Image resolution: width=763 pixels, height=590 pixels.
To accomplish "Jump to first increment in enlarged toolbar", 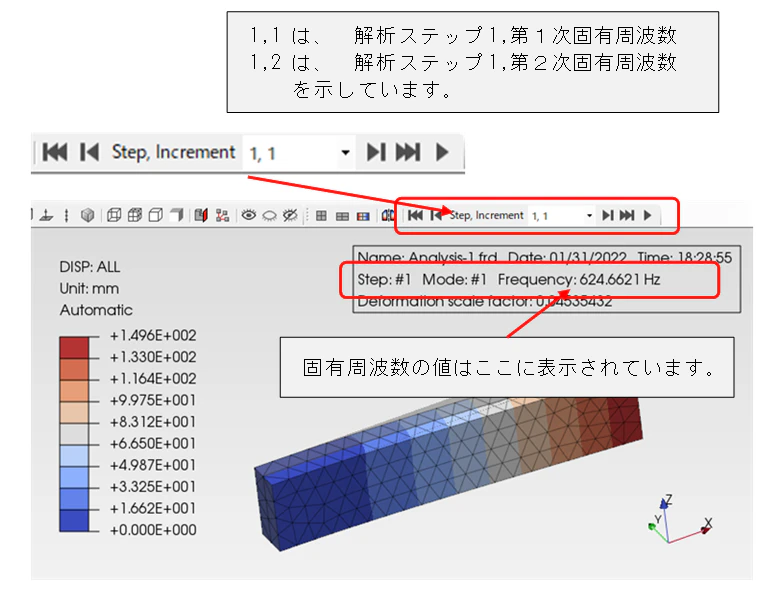I will coord(55,152).
